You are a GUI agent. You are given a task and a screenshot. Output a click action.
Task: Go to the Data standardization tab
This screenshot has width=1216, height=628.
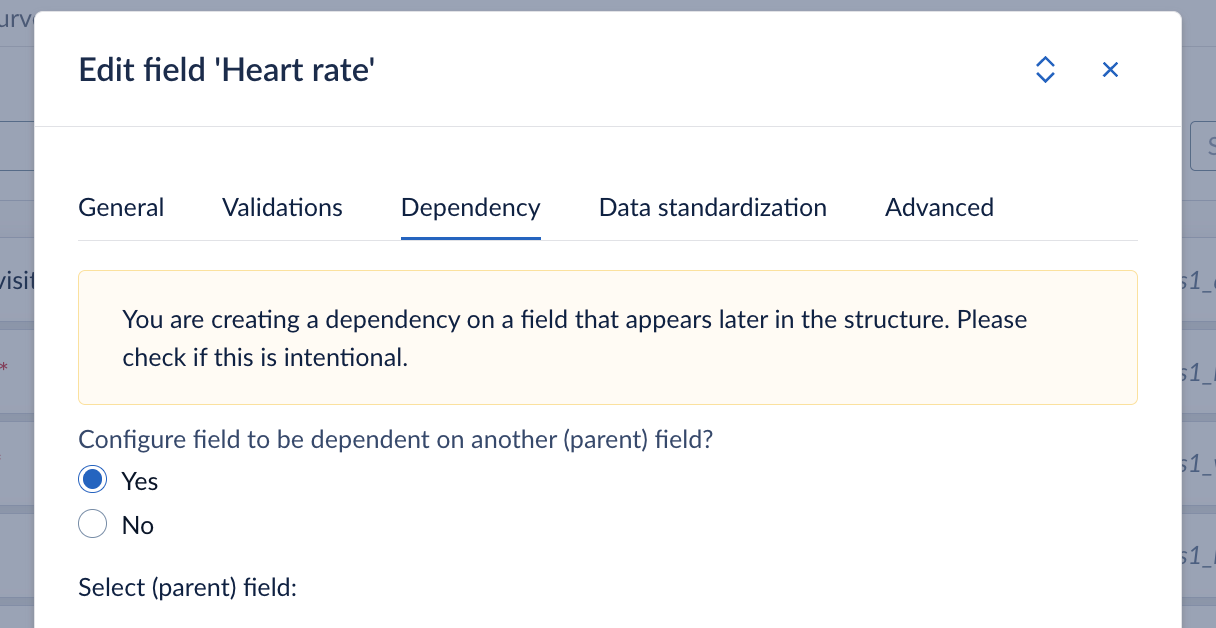coord(712,207)
